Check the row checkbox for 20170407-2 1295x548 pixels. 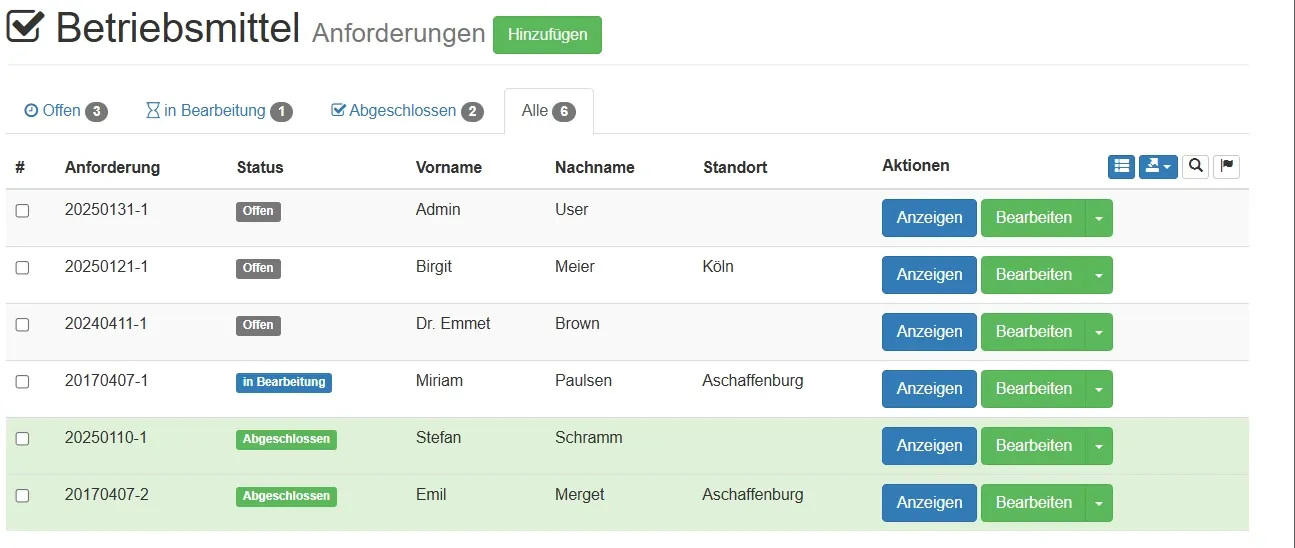[x=22, y=496]
